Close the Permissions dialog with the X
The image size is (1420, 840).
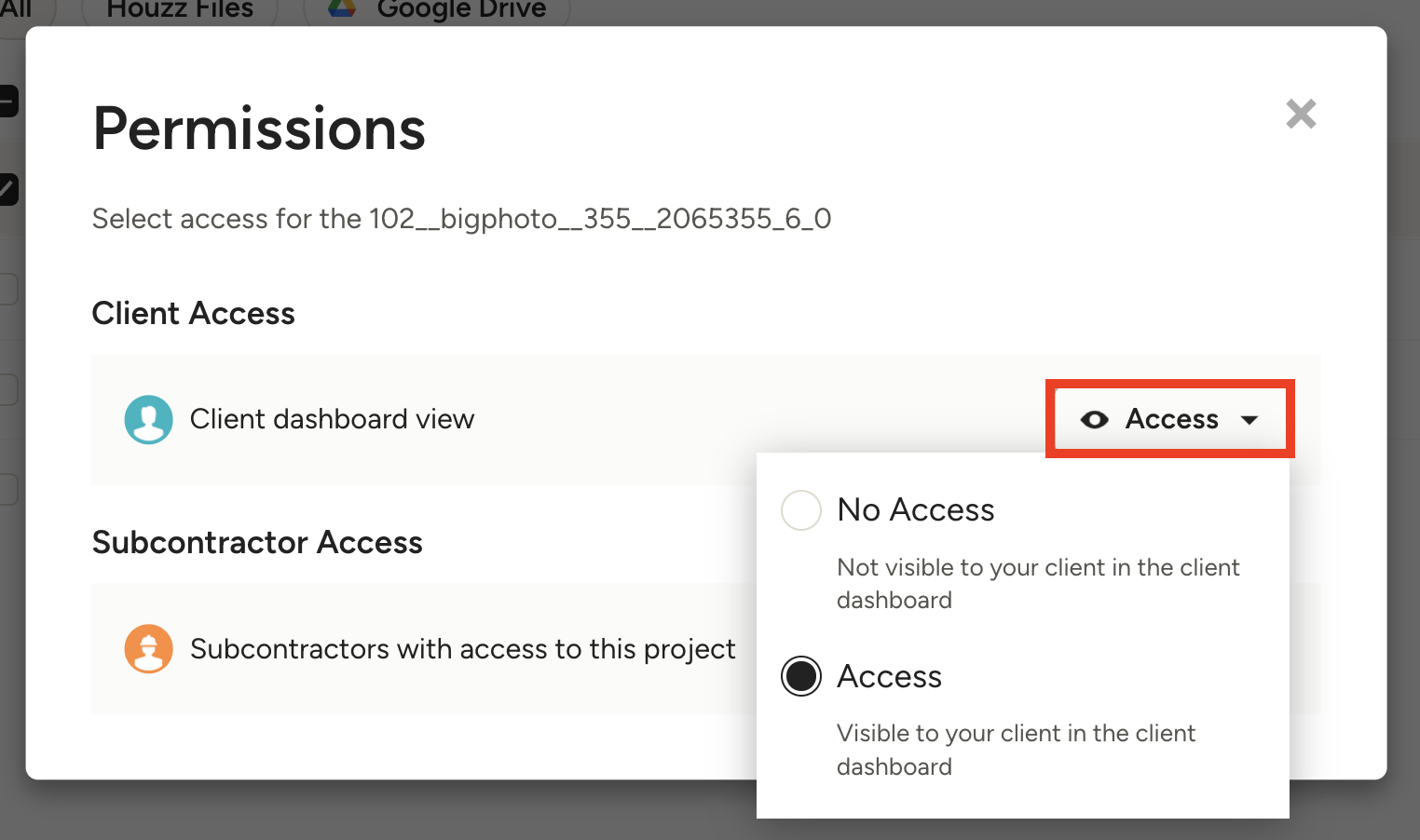tap(1301, 115)
